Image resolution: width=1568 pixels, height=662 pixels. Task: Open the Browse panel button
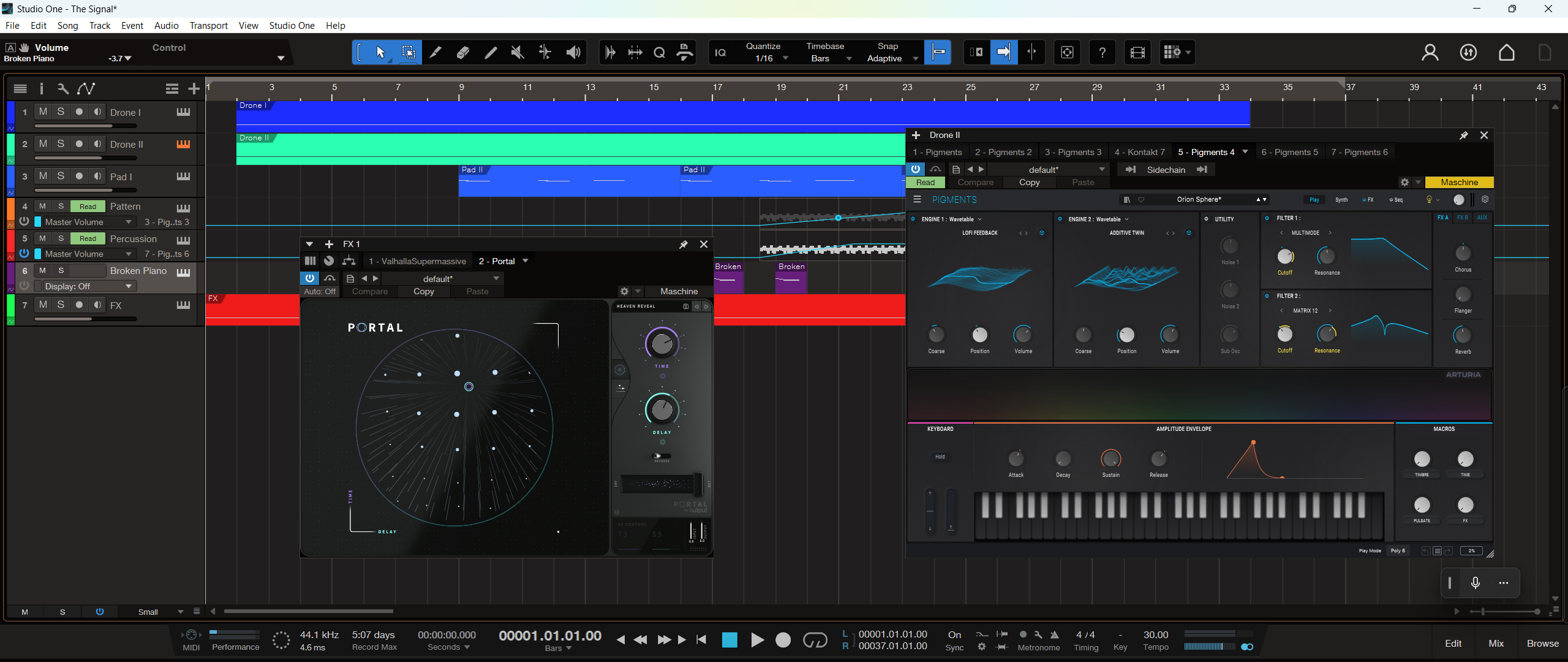point(1543,644)
